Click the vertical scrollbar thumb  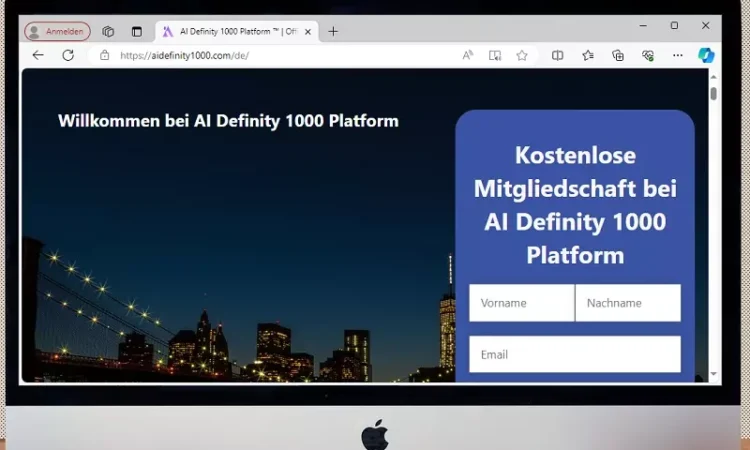coord(714,94)
